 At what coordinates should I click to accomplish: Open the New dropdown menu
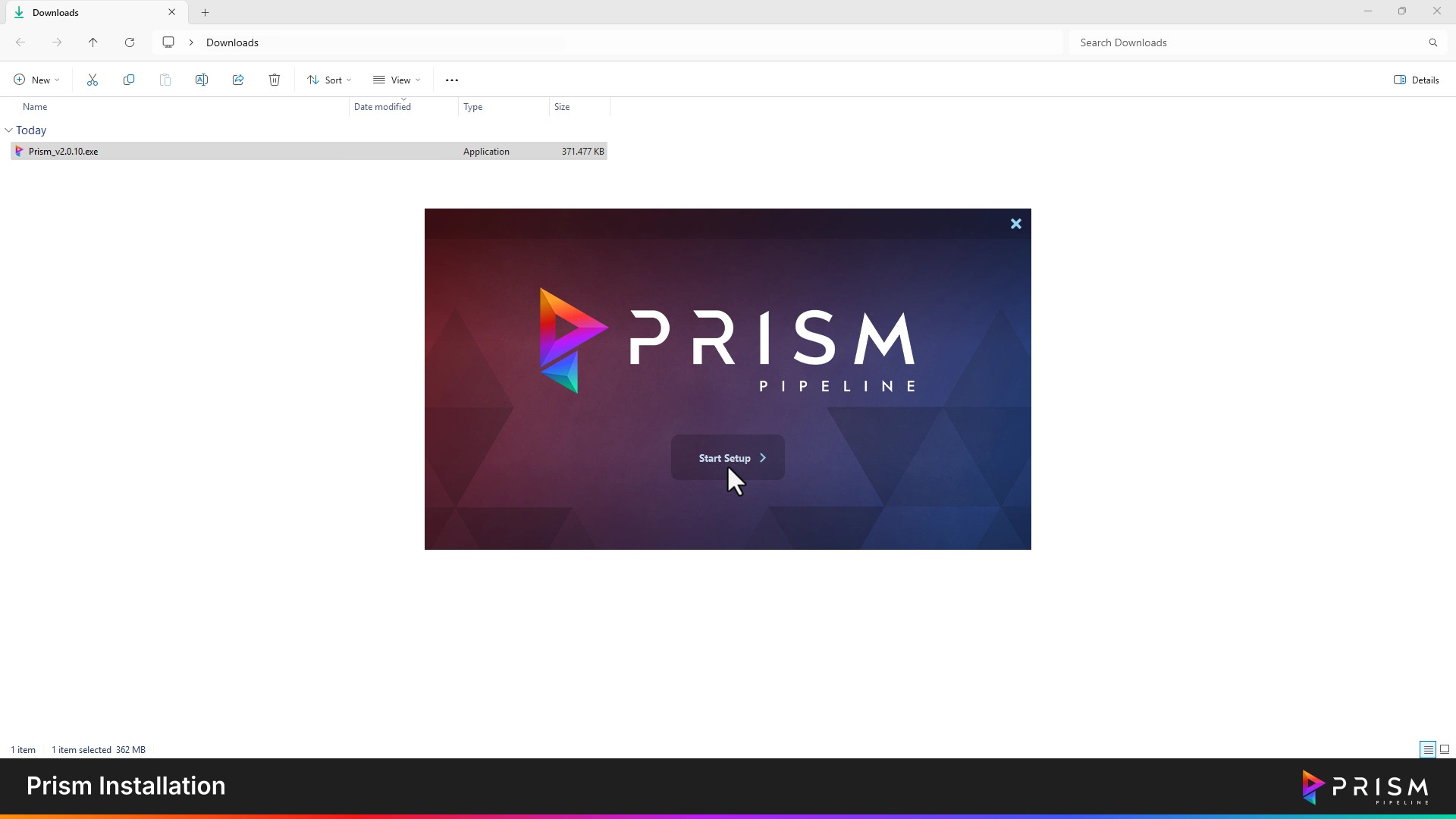36,80
